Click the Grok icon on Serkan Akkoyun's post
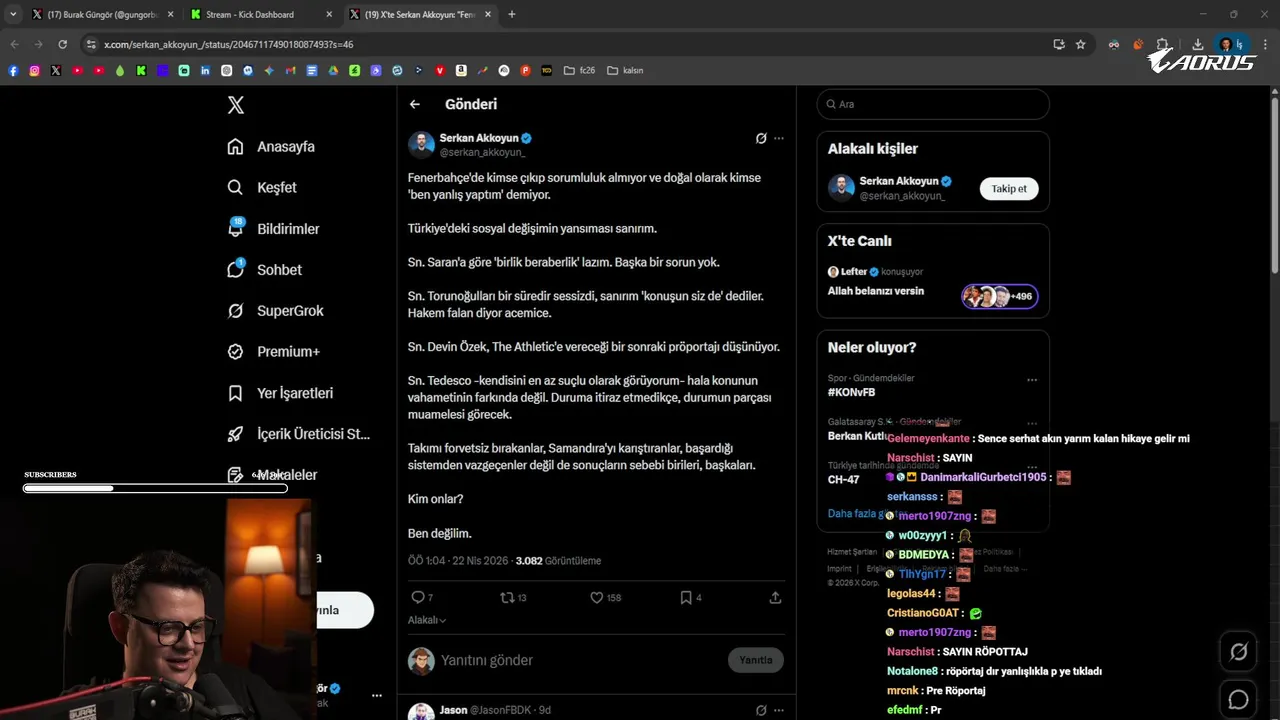 pos(761,138)
